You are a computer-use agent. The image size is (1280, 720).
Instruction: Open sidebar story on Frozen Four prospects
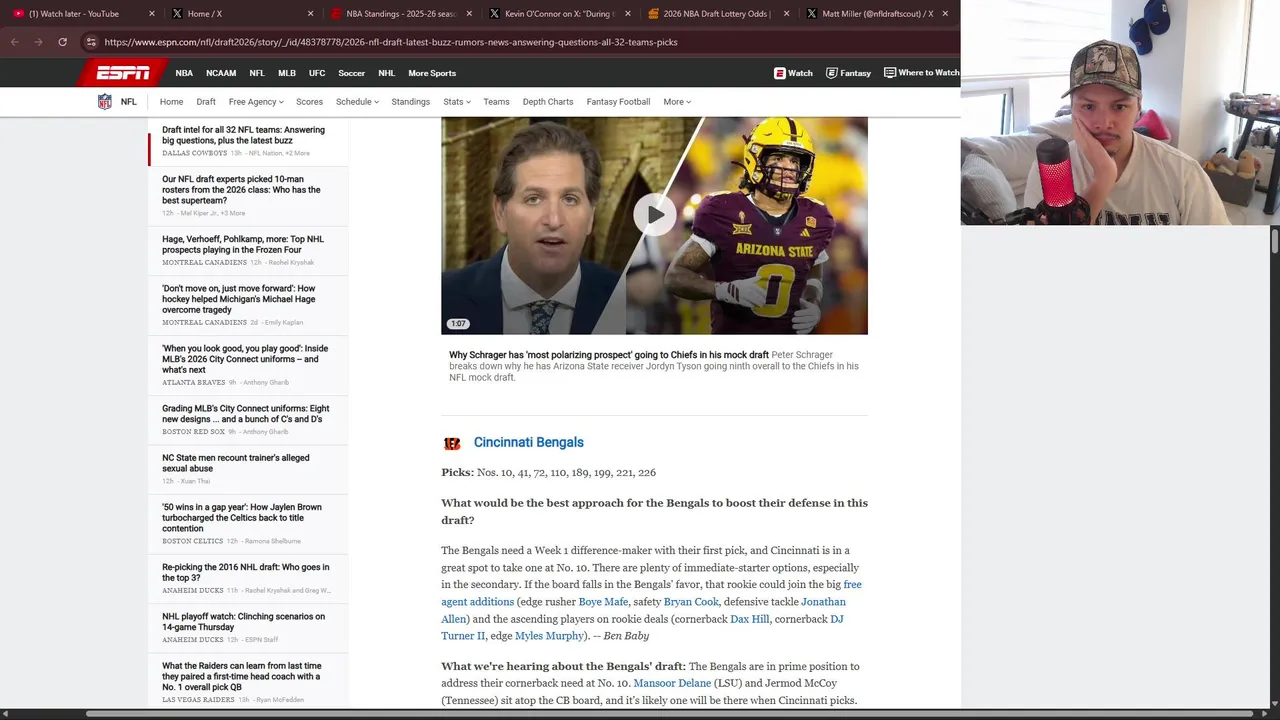(243, 245)
